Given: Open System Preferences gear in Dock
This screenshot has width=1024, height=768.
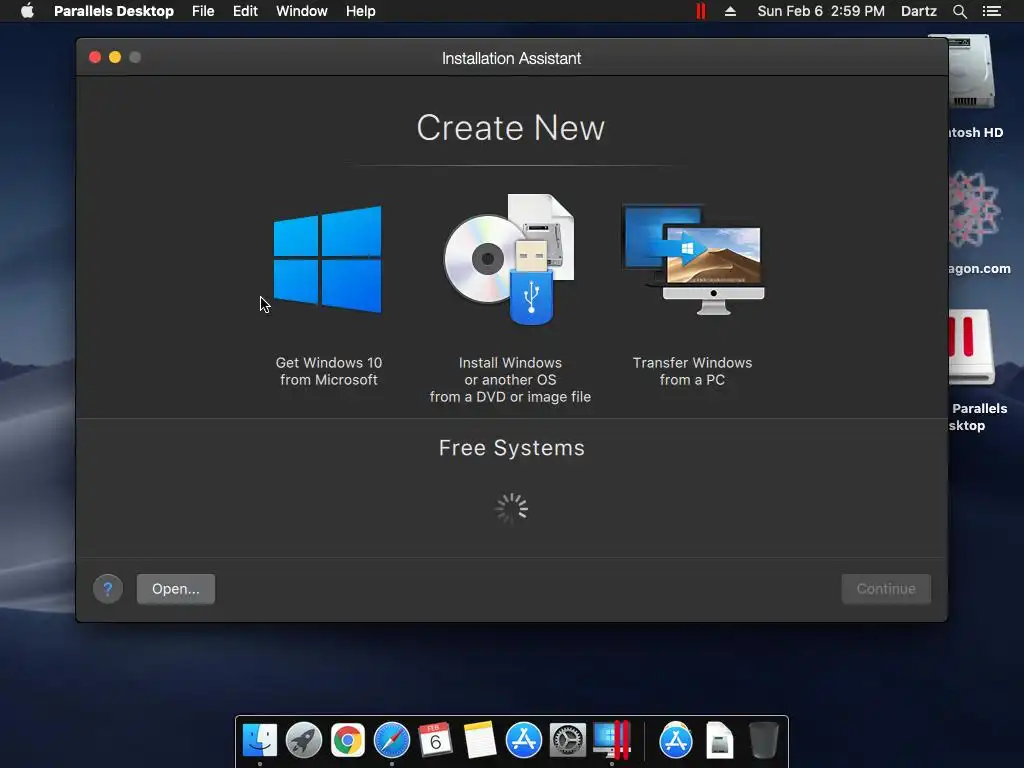Looking at the screenshot, I should point(568,741).
